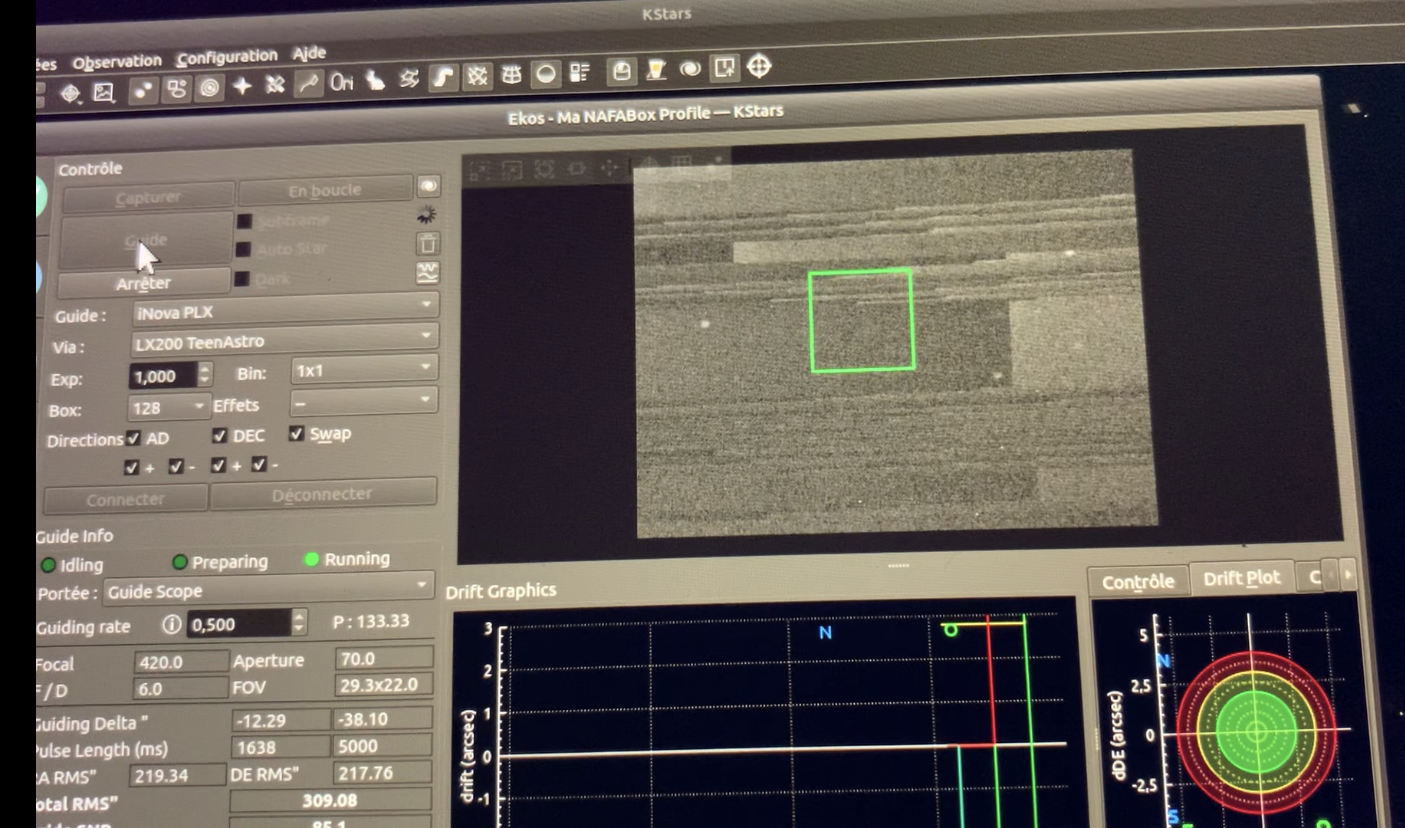Toggle the four-pointed sparkle toolbar icon
1405x828 pixels.
(x=241, y=87)
